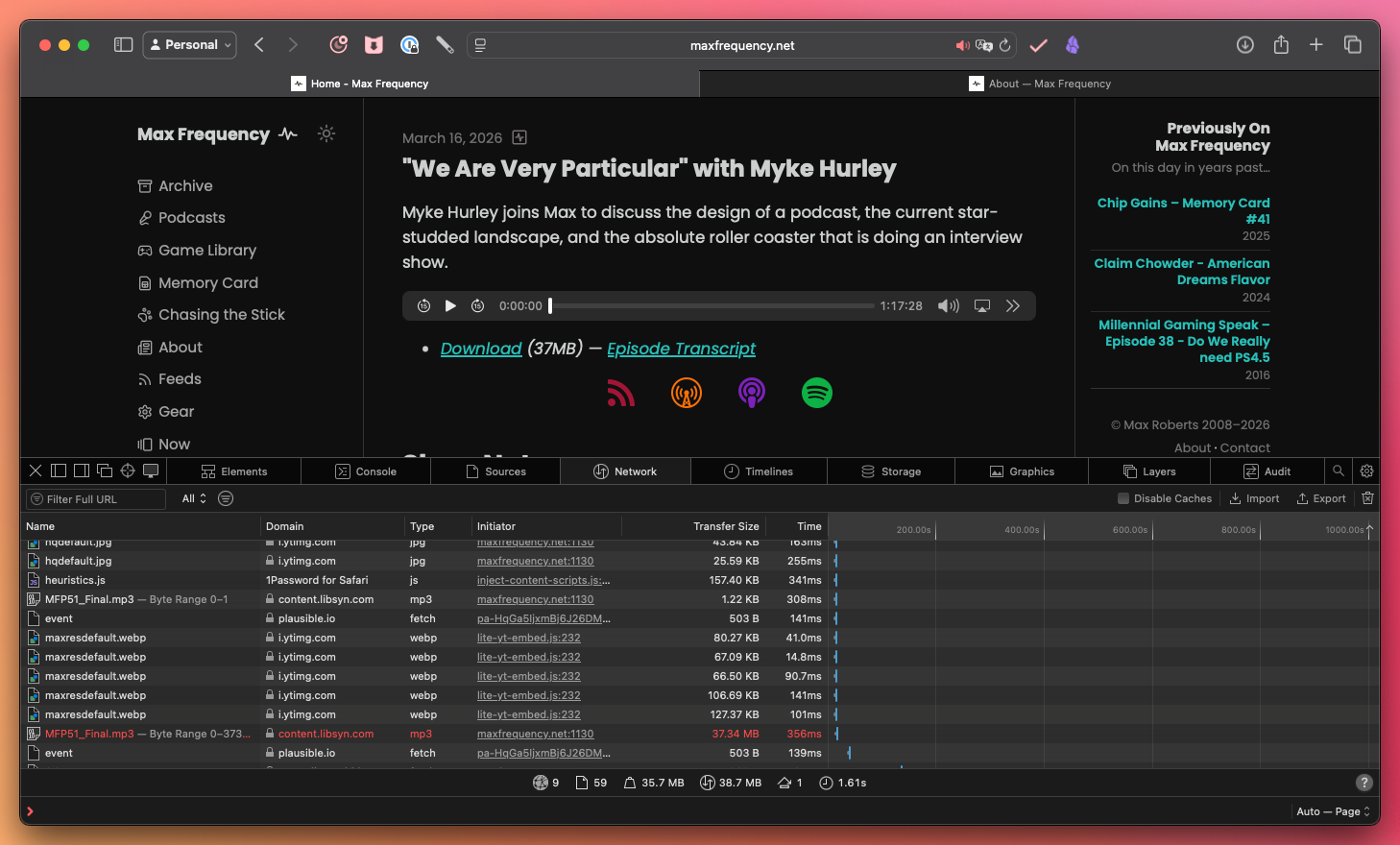Click the Episode Transcript link
The width and height of the screenshot is (1400, 845).
tap(681, 349)
